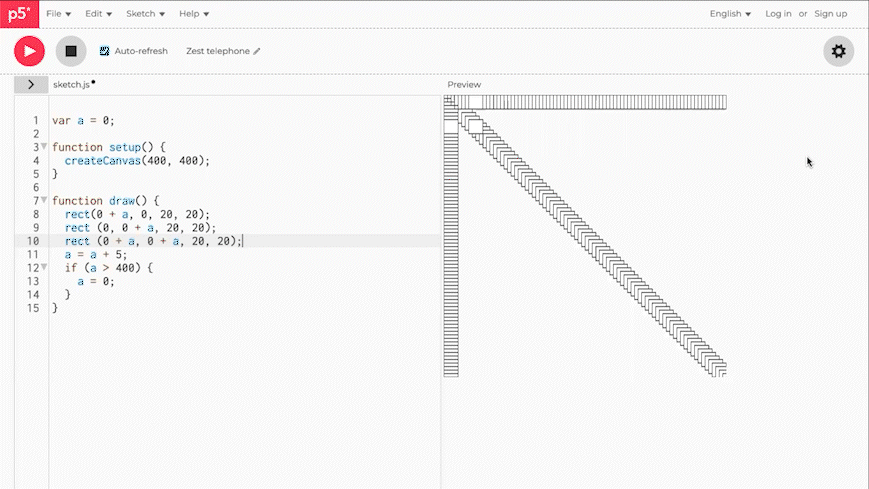Screen dimensions: 869x489
Task: Click the Sign up link
Action: click(830, 14)
